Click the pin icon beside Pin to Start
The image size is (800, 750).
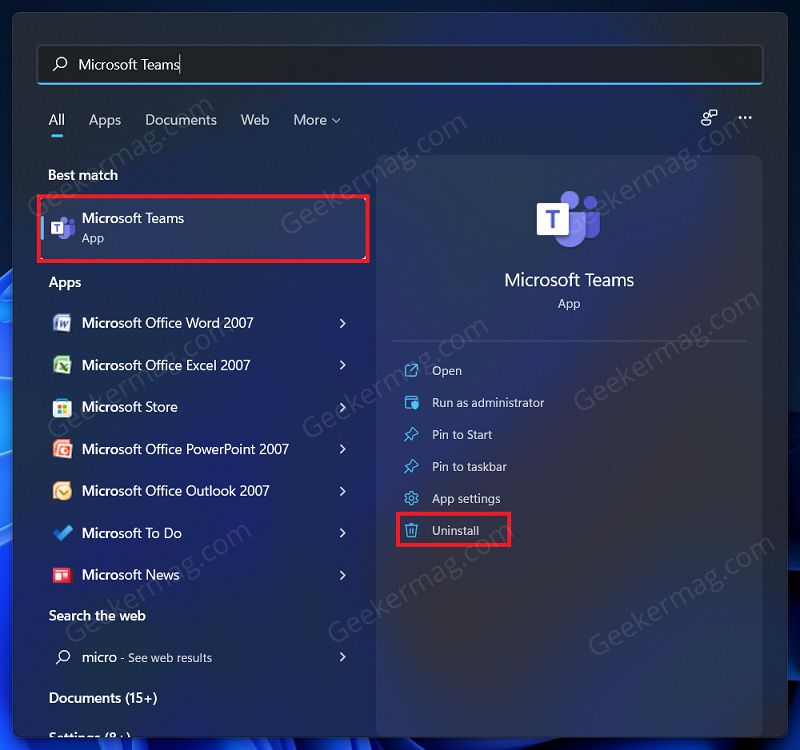[x=411, y=435]
